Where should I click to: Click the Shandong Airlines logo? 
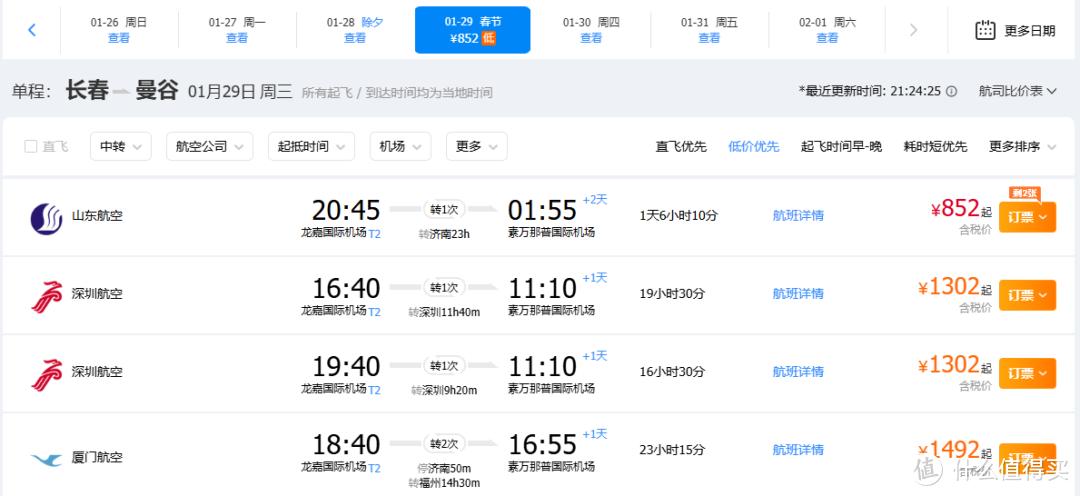(46, 216)
